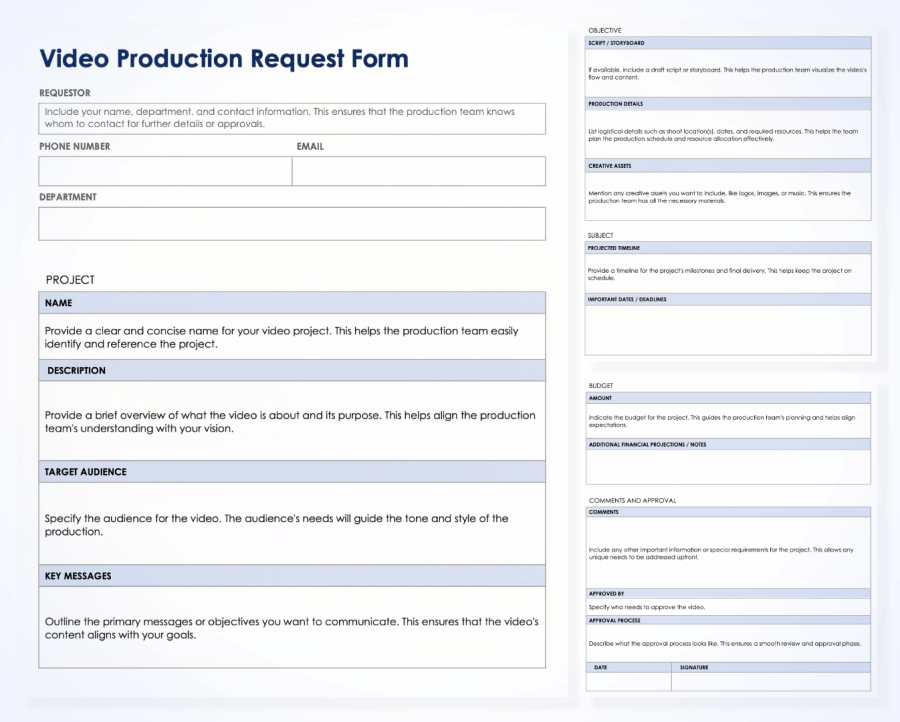Image resolution: width=900 pixels, height=722 pixels.
Task: Click inside the Phone Number field
Action: [x=163, y=171]
